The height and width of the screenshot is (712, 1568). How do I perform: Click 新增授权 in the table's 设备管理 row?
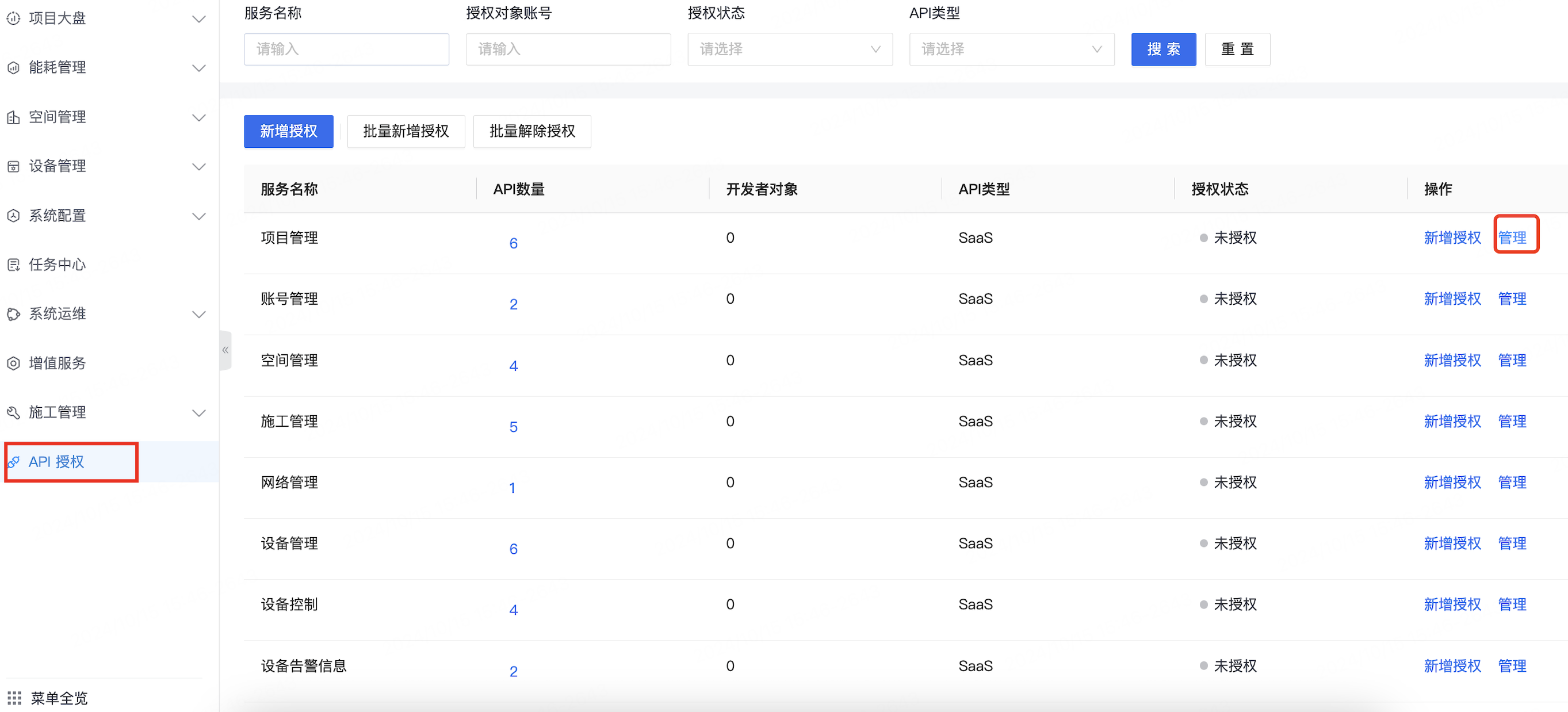coord(1452,543)
